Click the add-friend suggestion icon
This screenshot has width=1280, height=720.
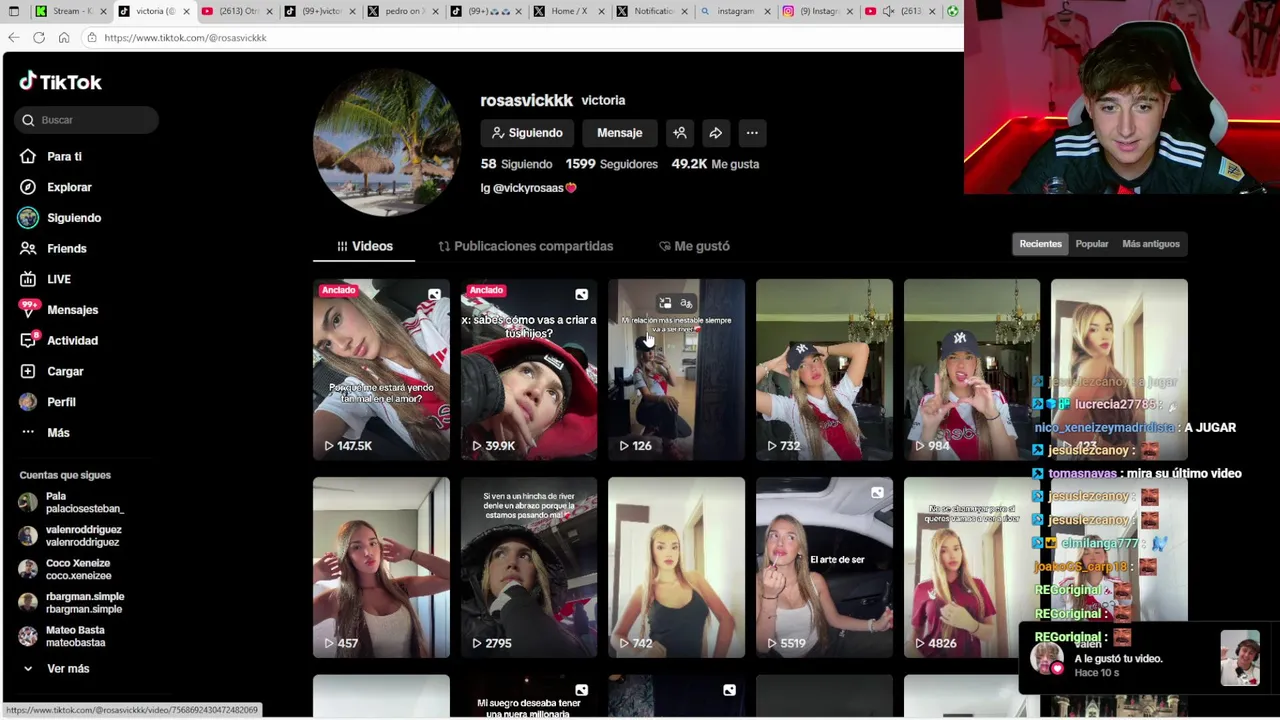tap(679, 133)
